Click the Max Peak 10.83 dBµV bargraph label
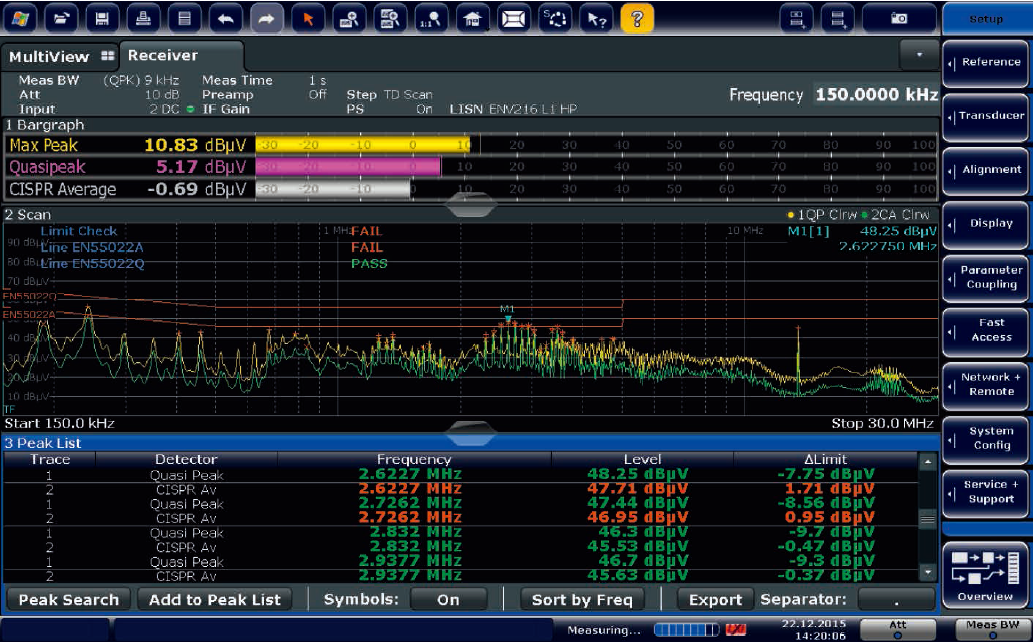The width and height of the screenshot is (1034, 642). 128,145
